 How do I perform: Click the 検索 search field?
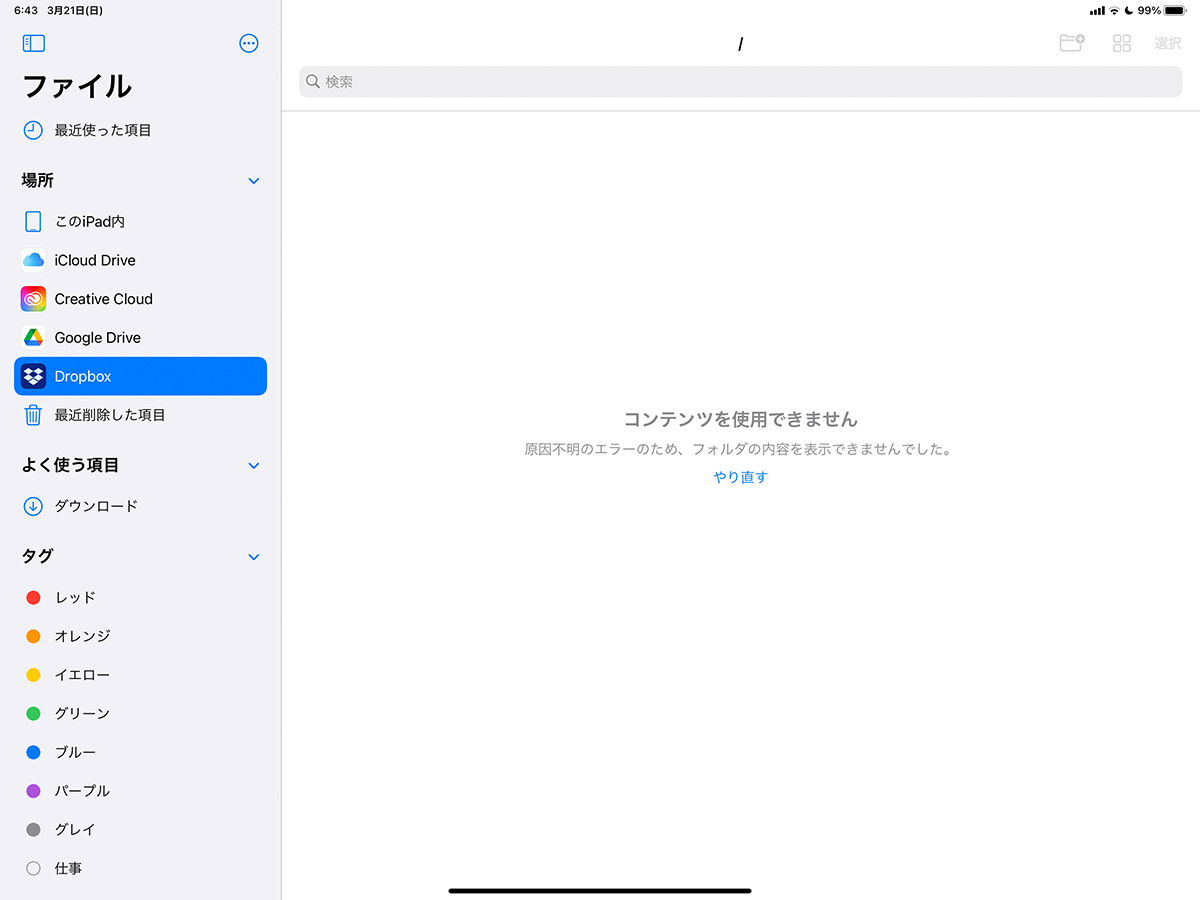tap(740, 82)
